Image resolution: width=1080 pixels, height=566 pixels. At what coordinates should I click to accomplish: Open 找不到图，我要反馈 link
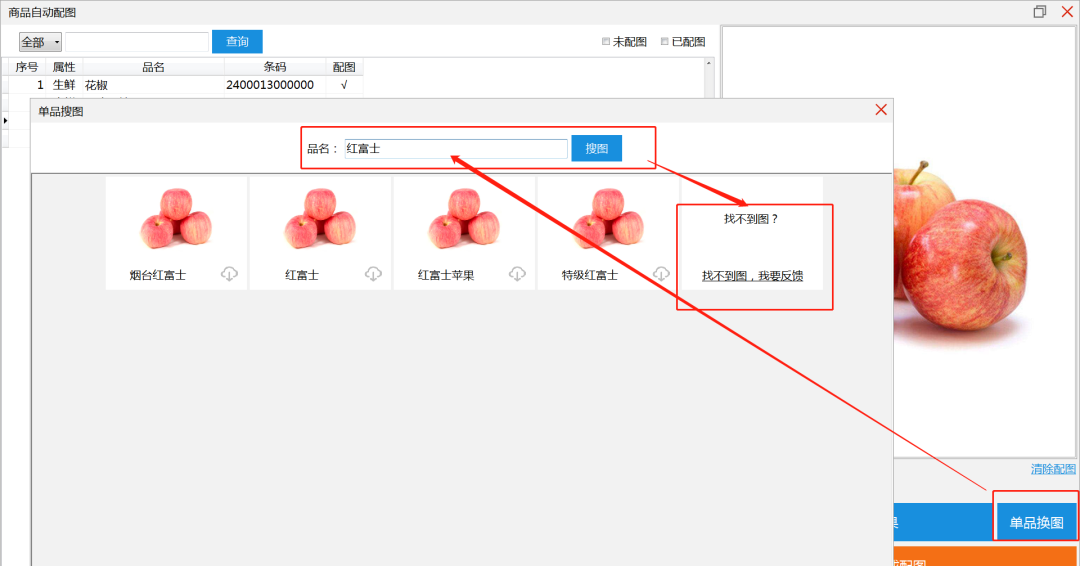[x=752, y=276]
